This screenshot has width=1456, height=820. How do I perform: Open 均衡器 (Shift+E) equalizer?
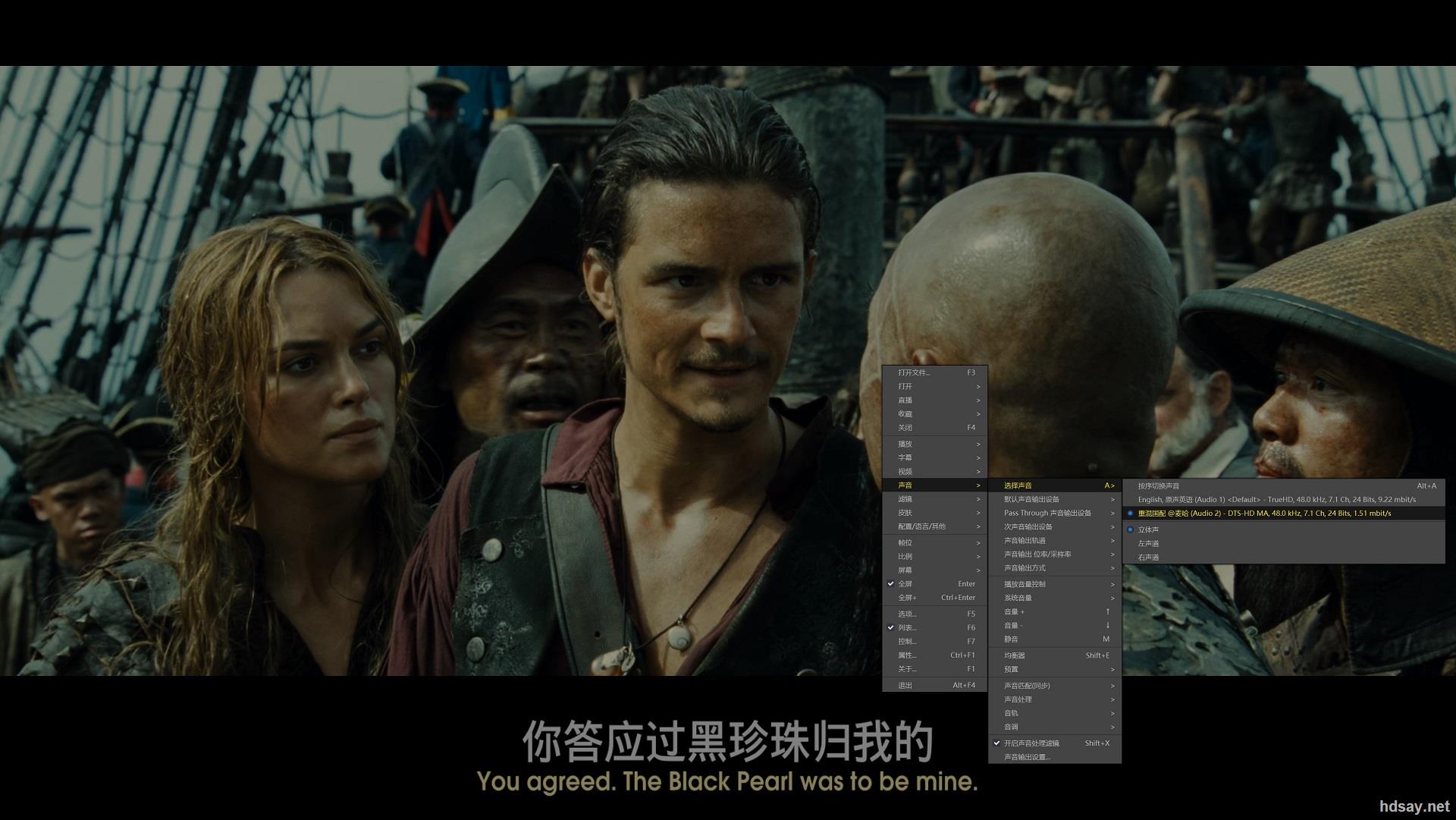click(1055, 655)
